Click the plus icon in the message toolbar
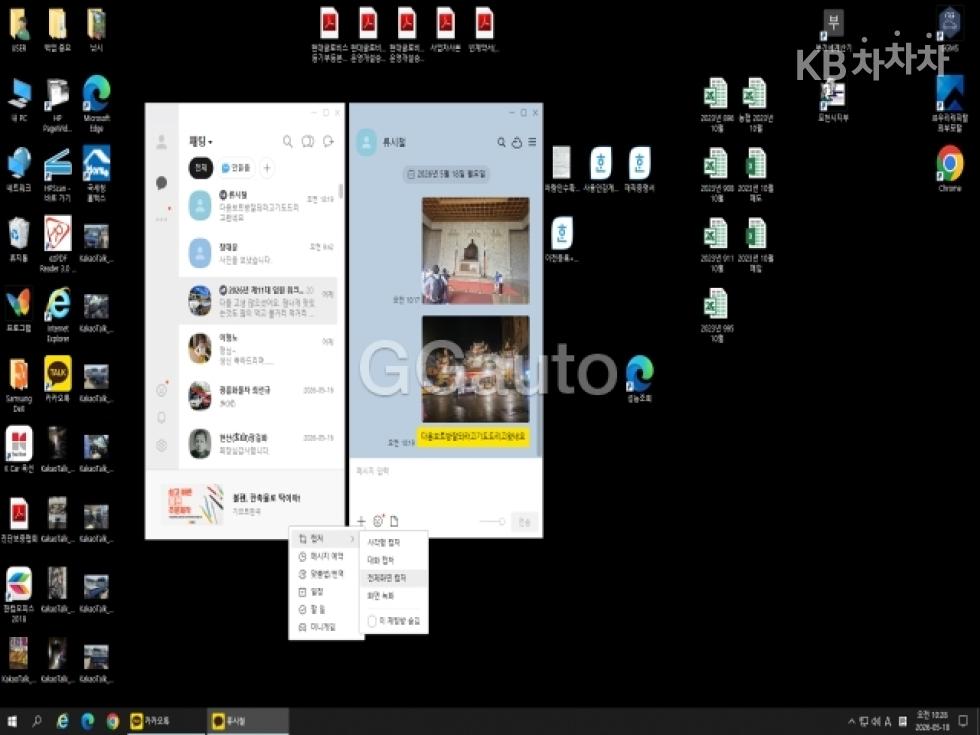This screenshot has height=735, width=980. 361,521
